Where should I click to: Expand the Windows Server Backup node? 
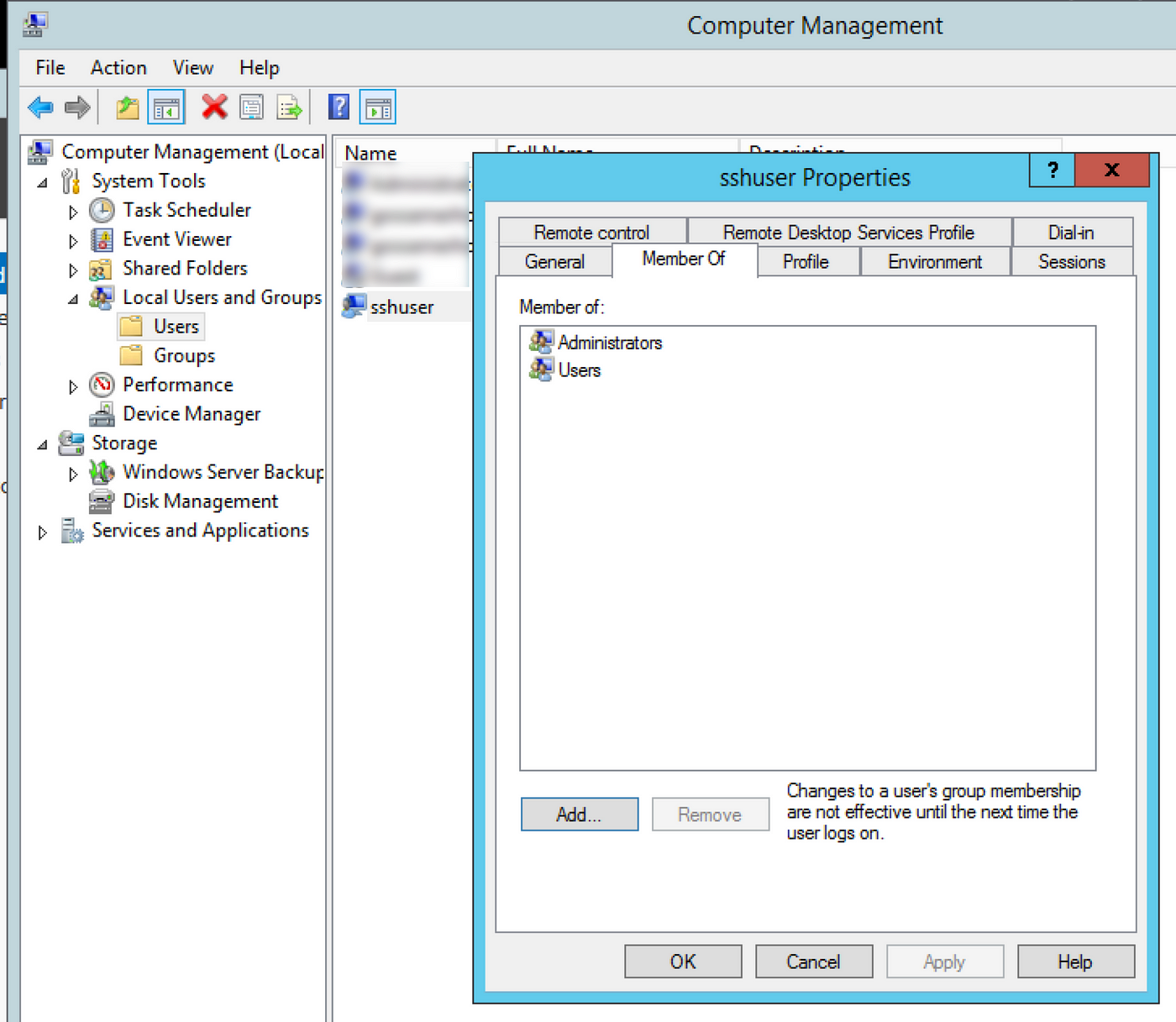point(73,474)
